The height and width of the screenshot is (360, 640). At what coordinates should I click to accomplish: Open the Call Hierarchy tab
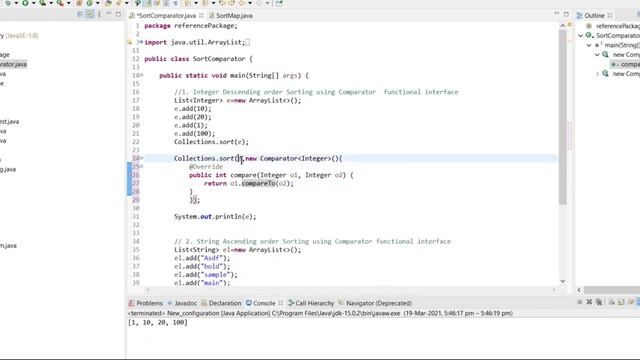pyautogui.click(x=311, y=303)
